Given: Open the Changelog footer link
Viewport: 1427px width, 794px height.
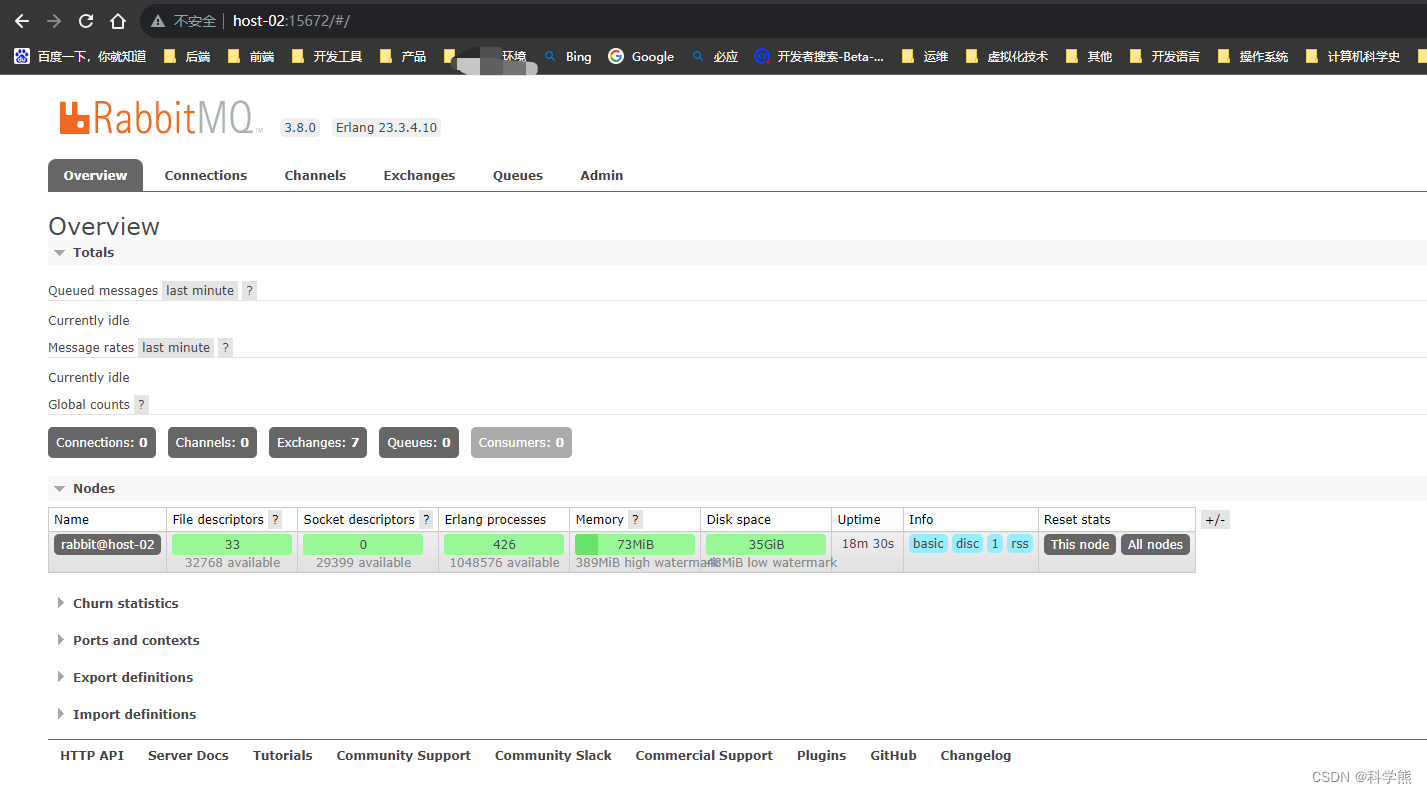Looking at the screenshot, I should pos(976,756).
